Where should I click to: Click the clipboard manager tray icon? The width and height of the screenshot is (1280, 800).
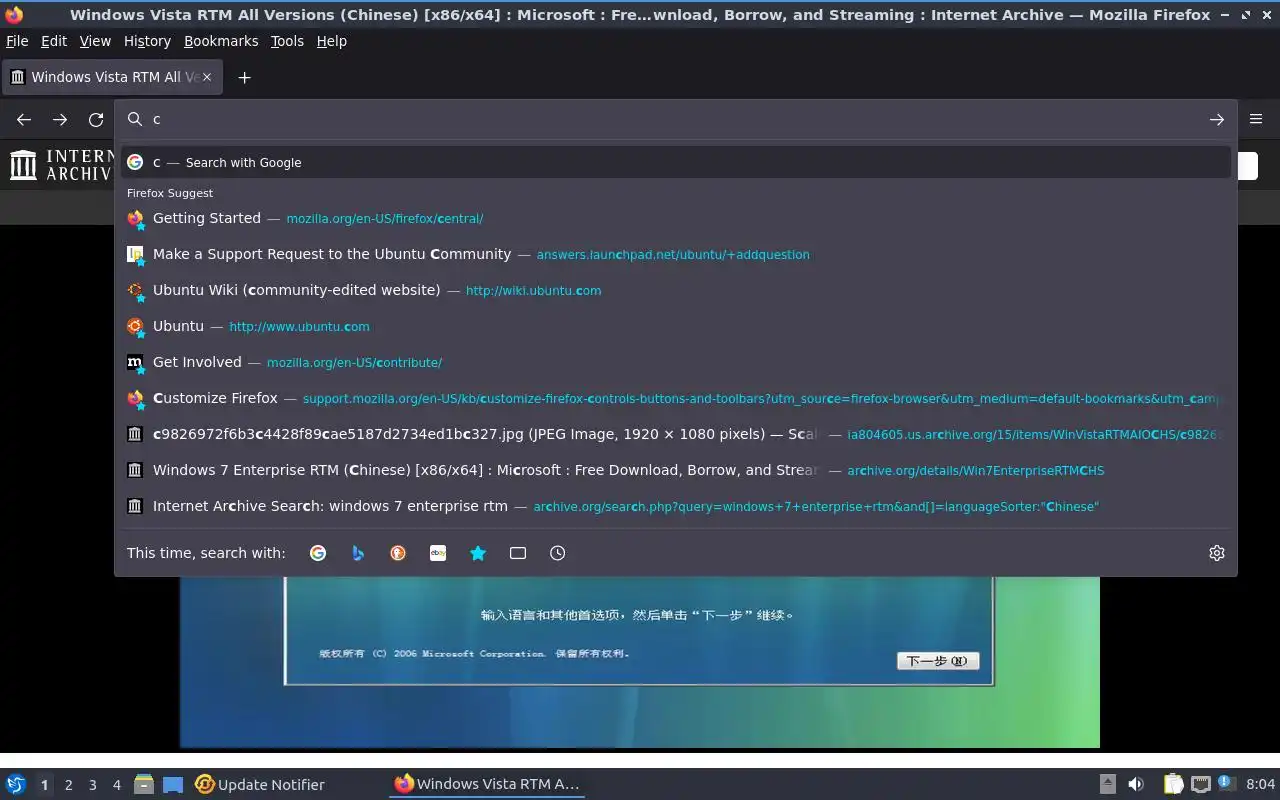[1173, 784]
